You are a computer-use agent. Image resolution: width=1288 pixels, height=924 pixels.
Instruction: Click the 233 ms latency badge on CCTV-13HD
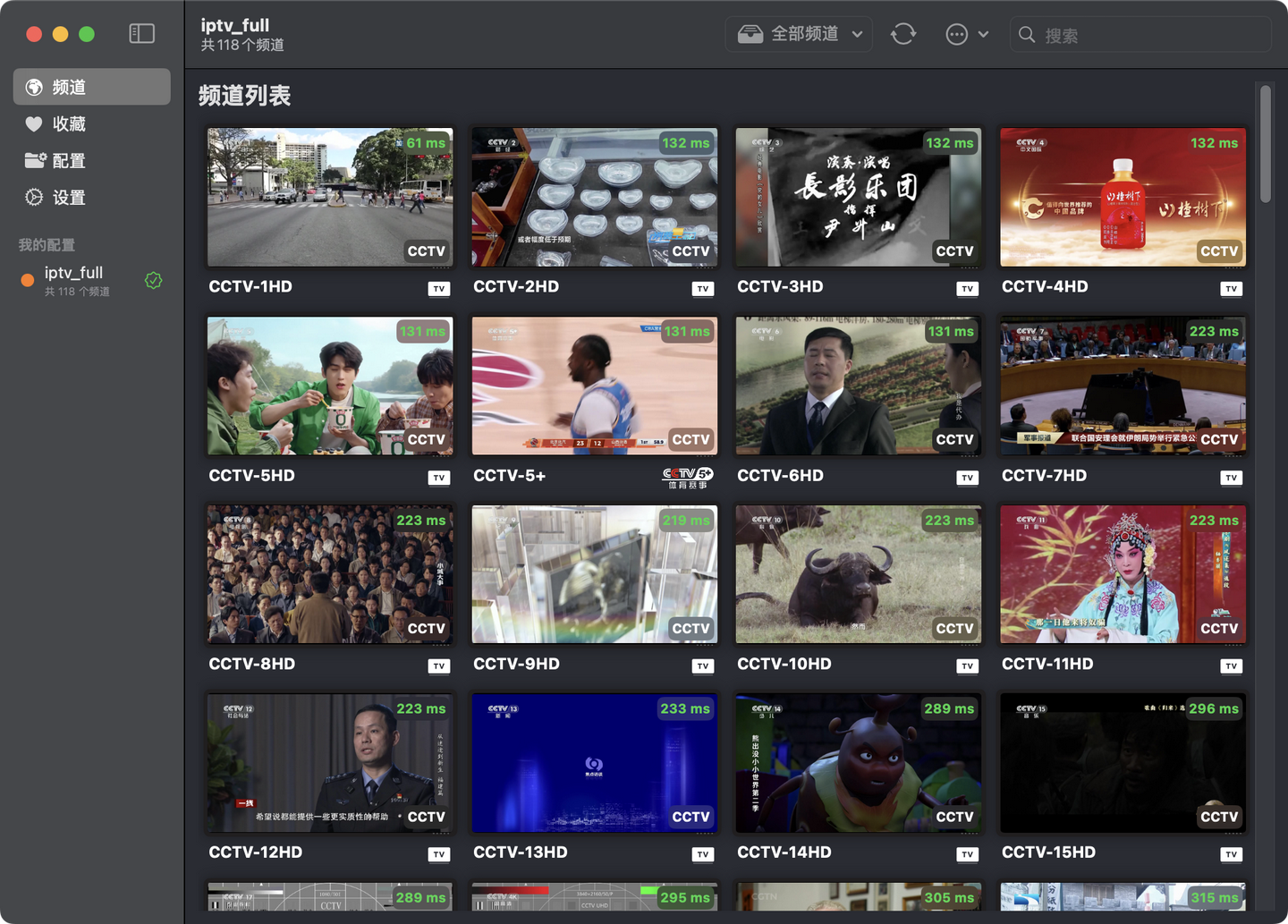coord(685,708)
